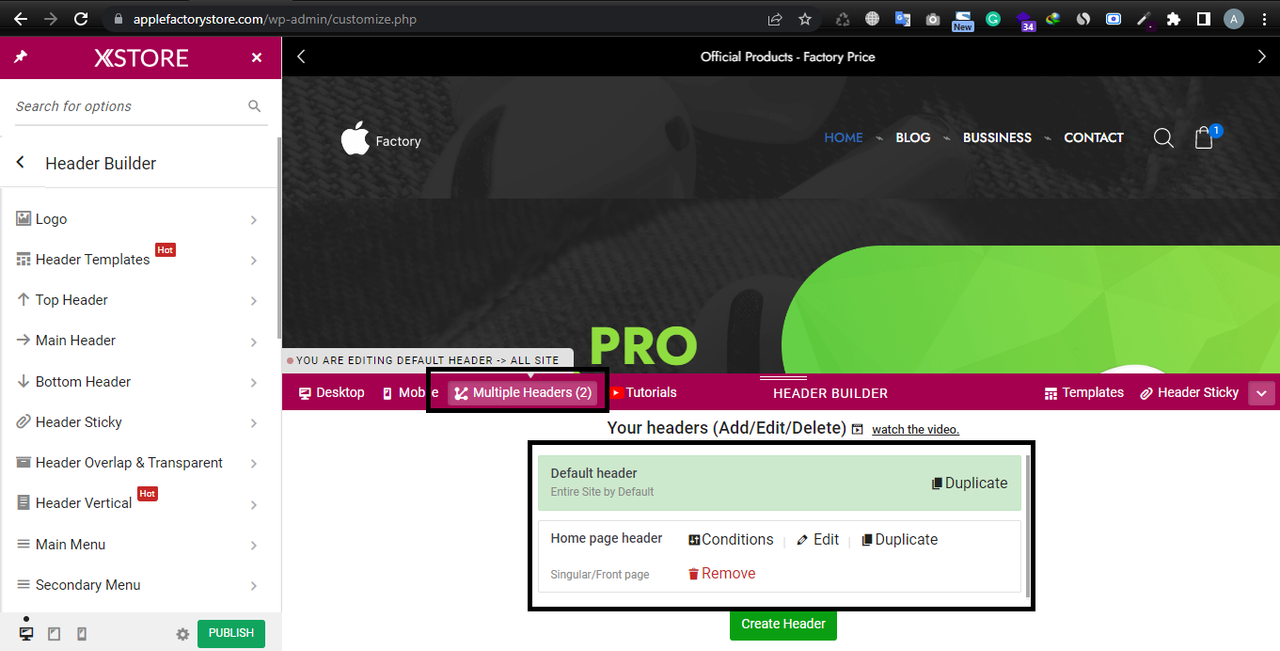The image size is (1280, 651).
Task: Open Header Sticky in header builder bar
Action: 1190,393
